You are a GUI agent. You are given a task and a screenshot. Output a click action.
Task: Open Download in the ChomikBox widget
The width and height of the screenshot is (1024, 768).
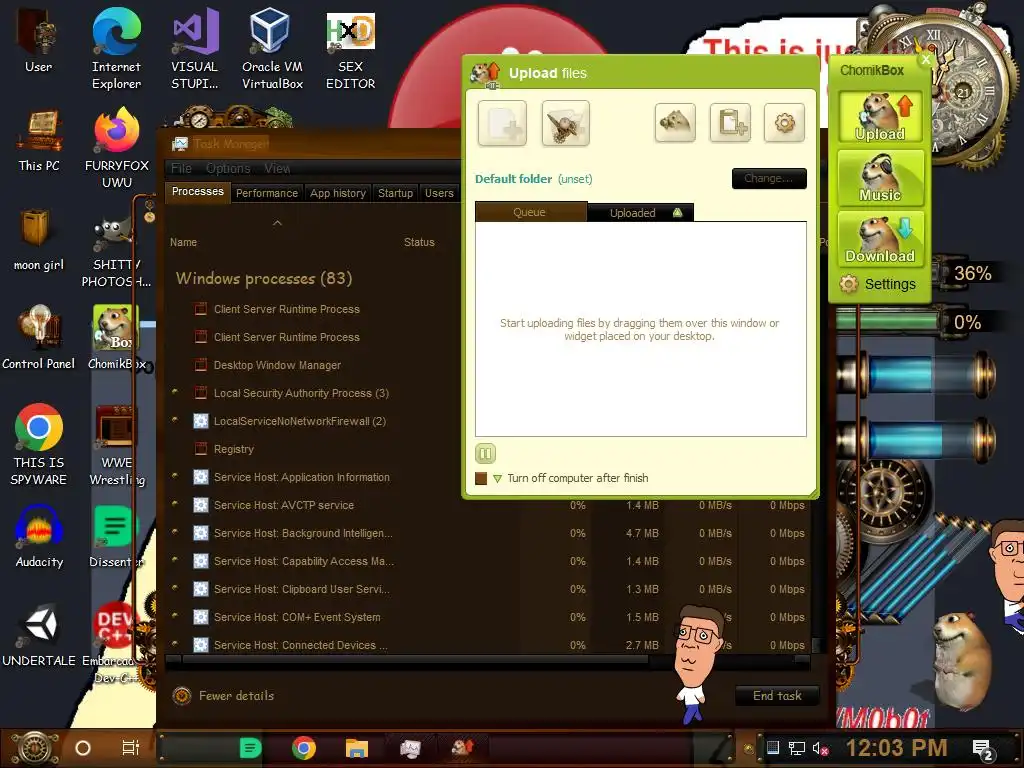point(880,238)
